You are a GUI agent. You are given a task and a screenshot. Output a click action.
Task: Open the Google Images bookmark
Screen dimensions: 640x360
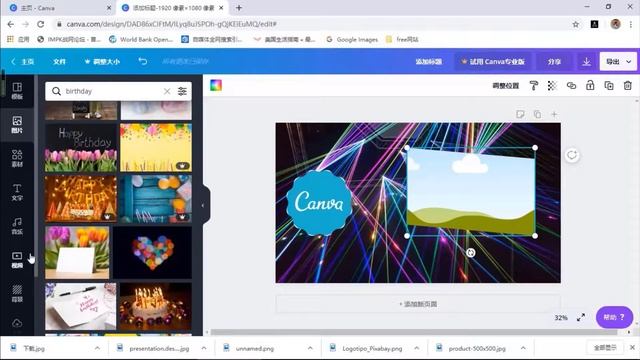pyautogui.click(x=352, y=39)
